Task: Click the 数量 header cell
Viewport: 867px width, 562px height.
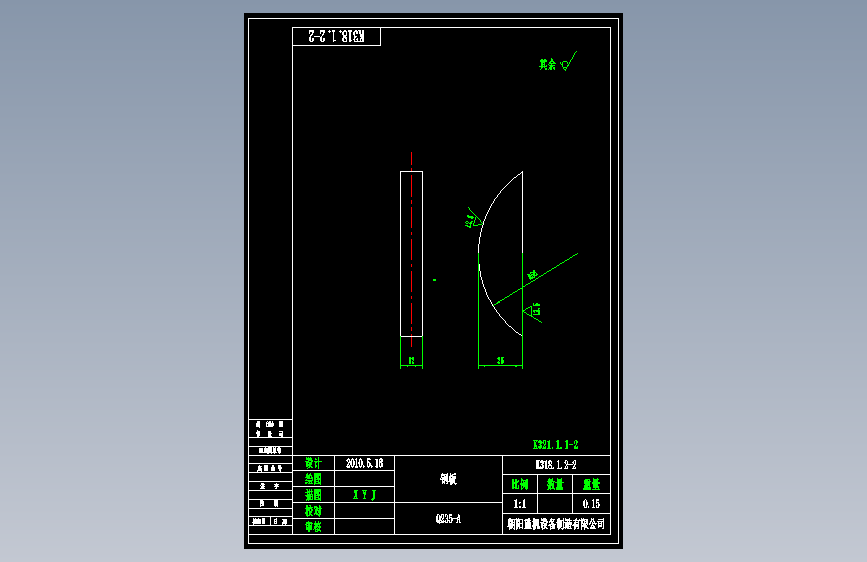Action: (555, 485)
